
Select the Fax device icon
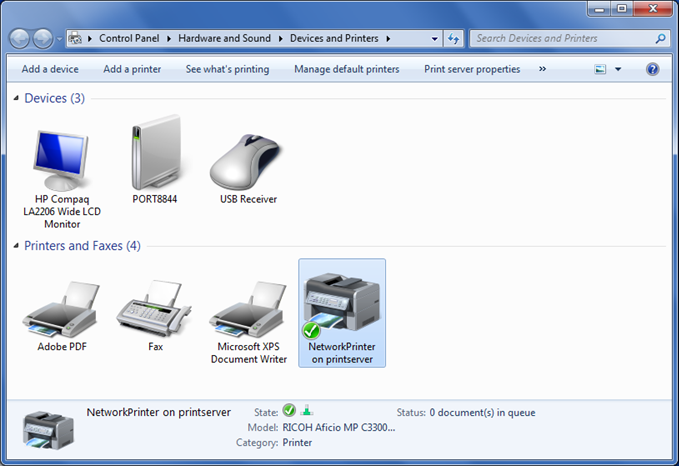pyautogui.click(x=153, y=310)
